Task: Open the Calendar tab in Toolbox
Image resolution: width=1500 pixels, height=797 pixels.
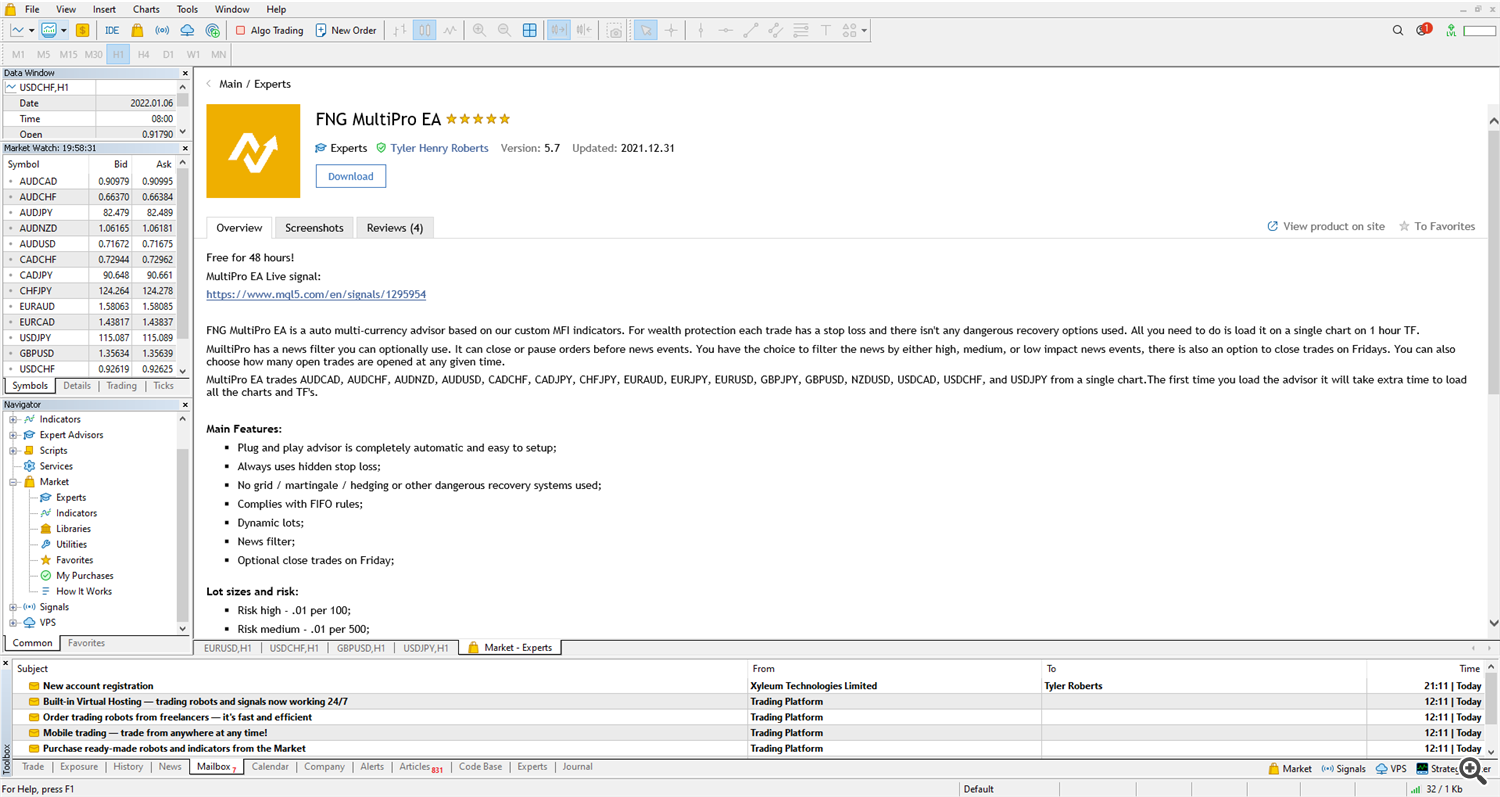Action: click(x=270, y=767)
